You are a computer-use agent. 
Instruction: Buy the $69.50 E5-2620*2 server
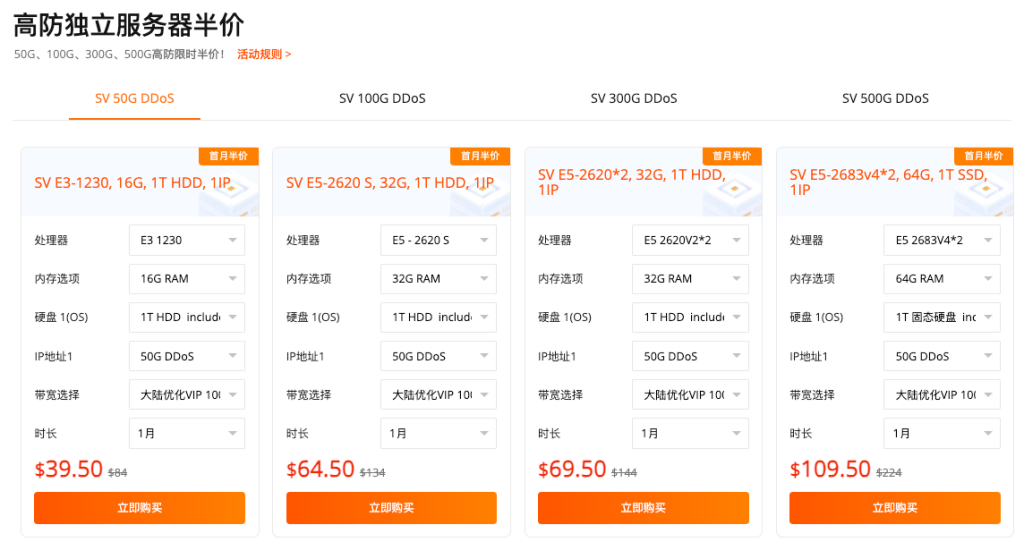643,508
